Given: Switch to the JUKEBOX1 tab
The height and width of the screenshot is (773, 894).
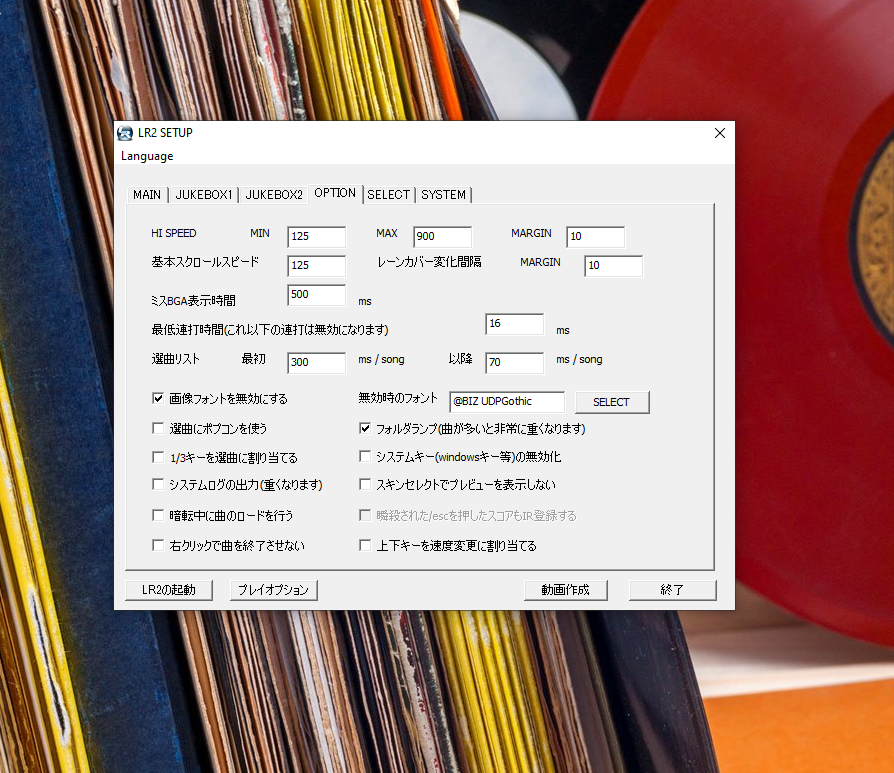Looking at the screenshot, I should (x=204, y=195).
